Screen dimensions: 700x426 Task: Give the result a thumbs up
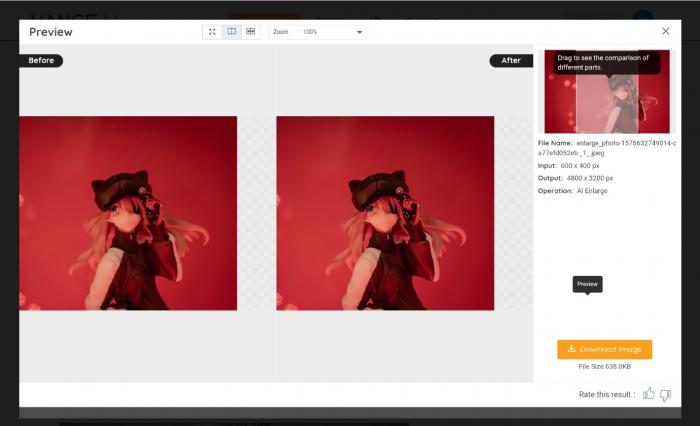pos(648,394)
